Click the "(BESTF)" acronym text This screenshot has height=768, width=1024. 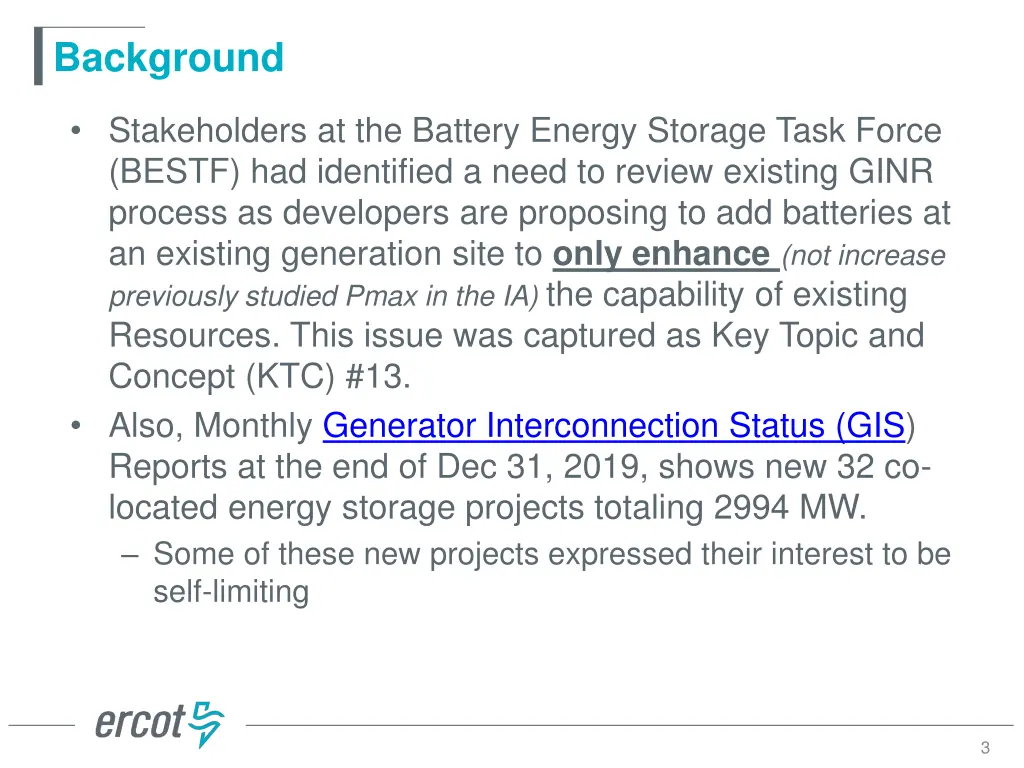(175, 172)
